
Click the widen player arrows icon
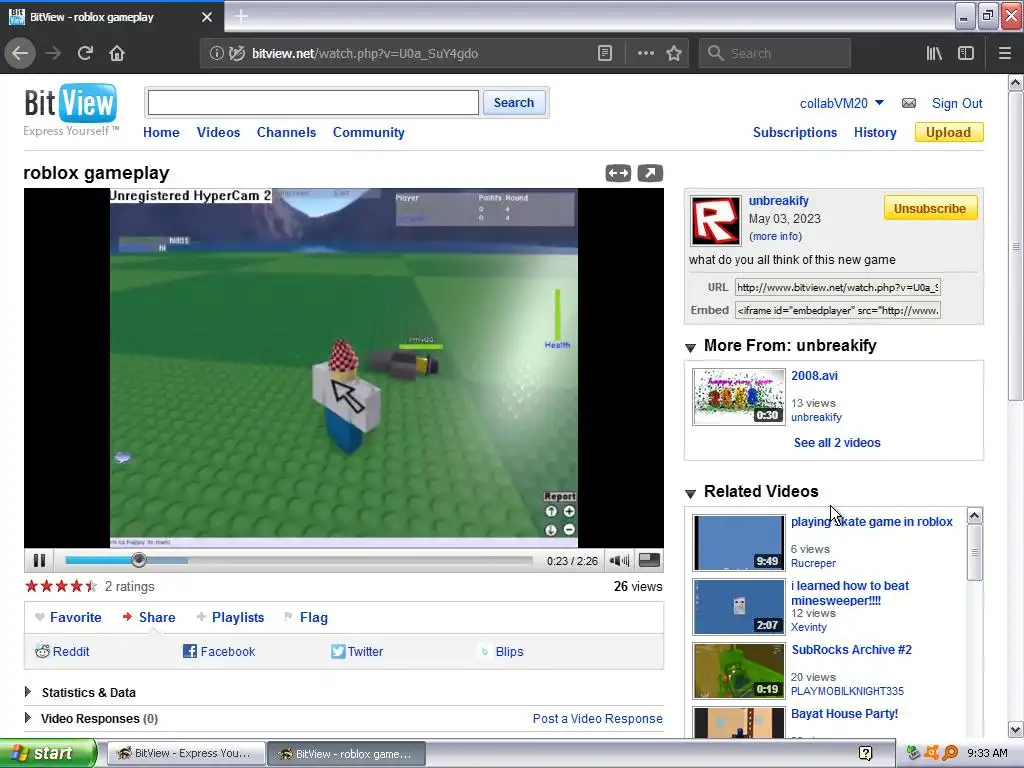pos(618,173)
